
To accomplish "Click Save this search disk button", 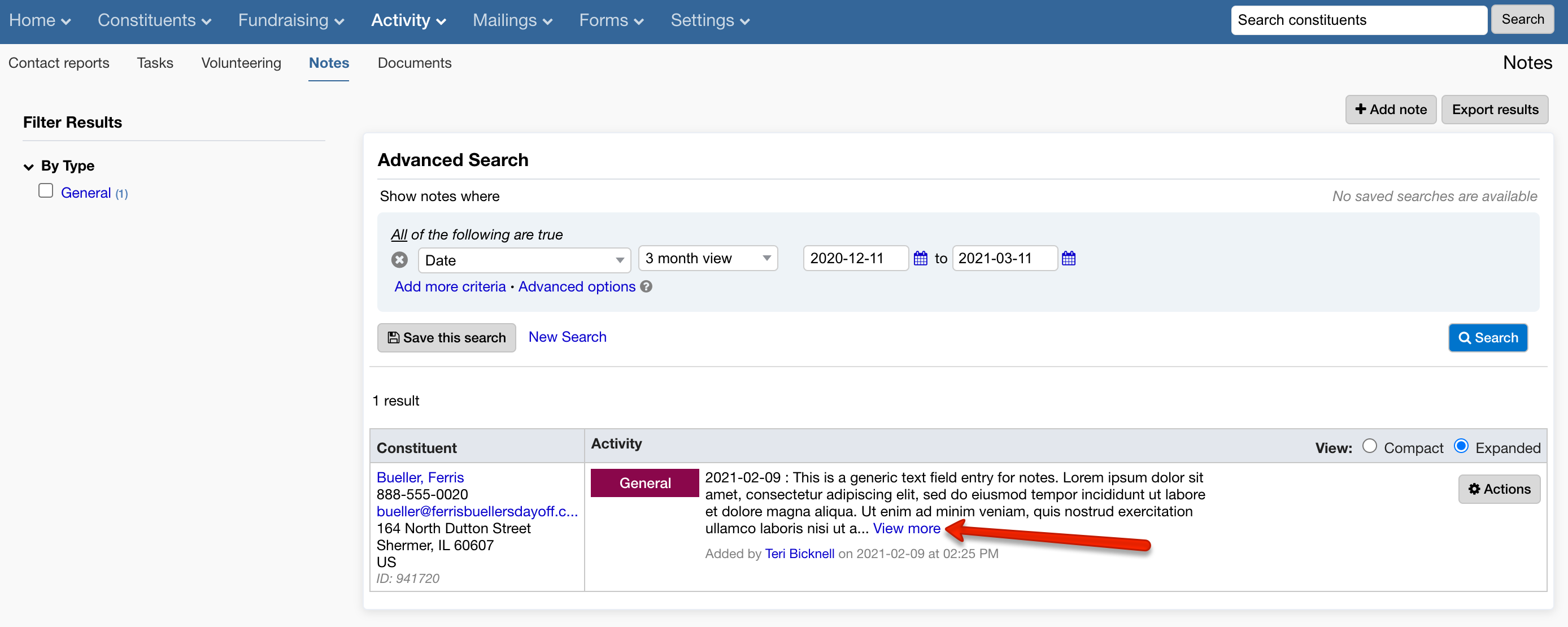I will click(446, 338).
